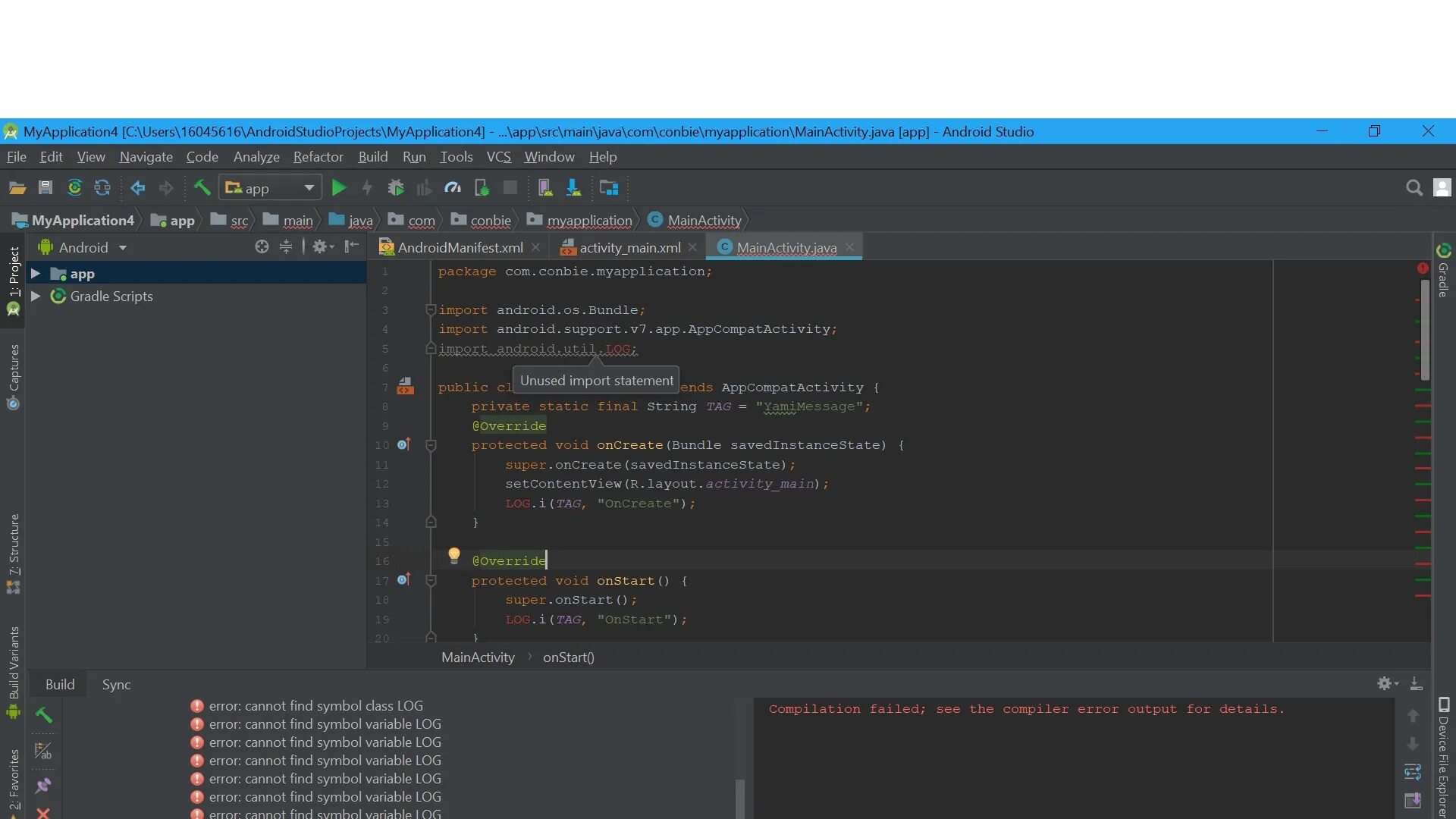
Task: Click the Collapse All icon in project panel
Action: click(x=285, y=246)
